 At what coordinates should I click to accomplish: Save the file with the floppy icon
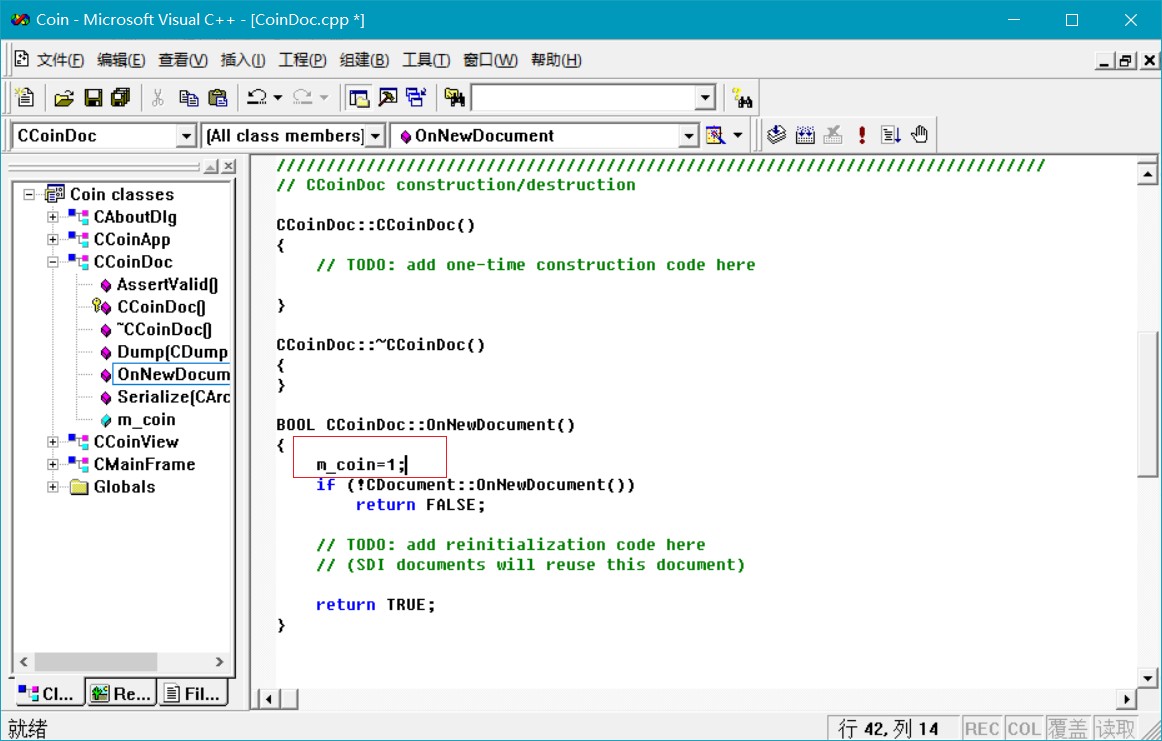coord(93,98)
